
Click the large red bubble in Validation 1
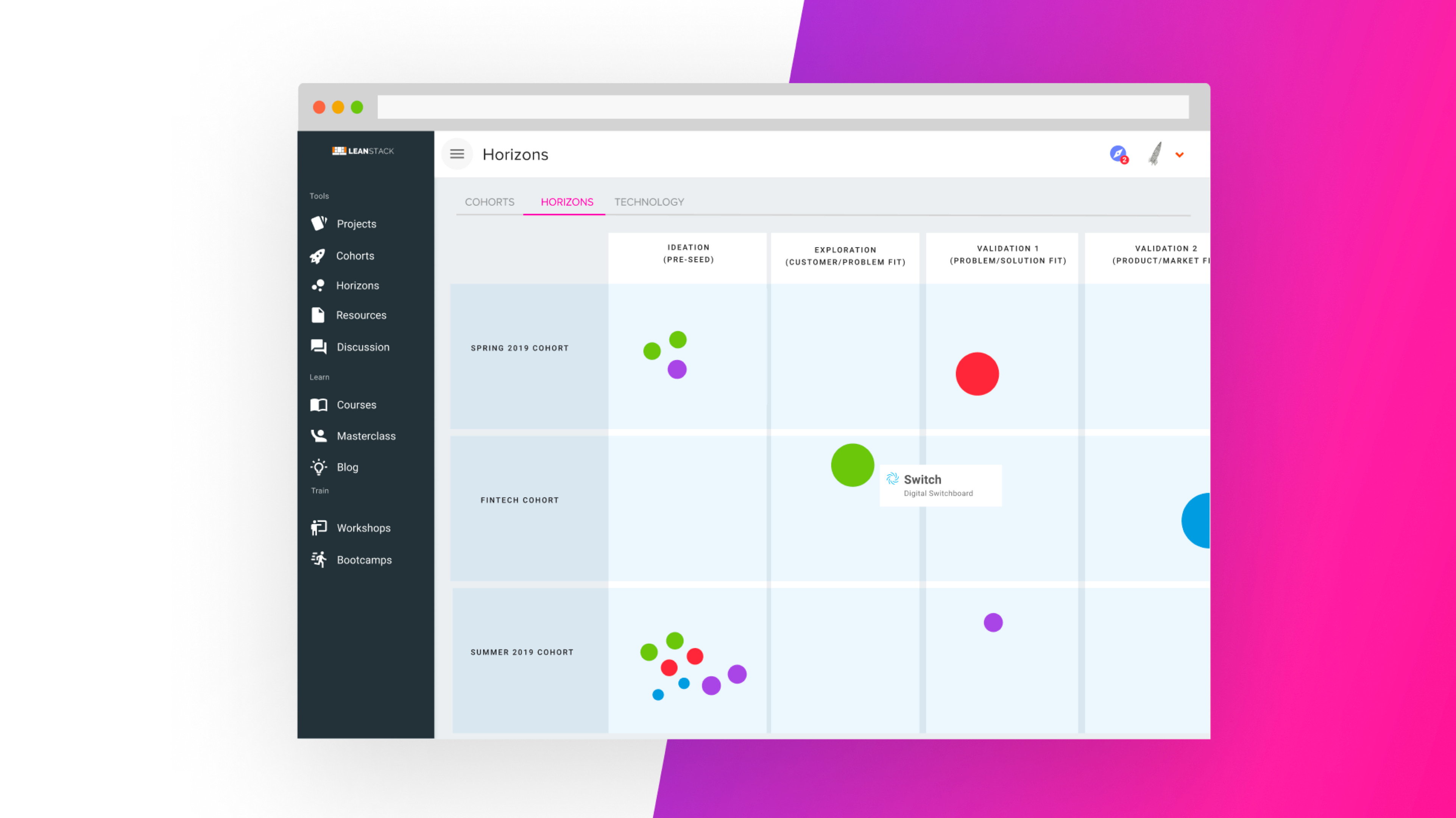pos(977,374)
